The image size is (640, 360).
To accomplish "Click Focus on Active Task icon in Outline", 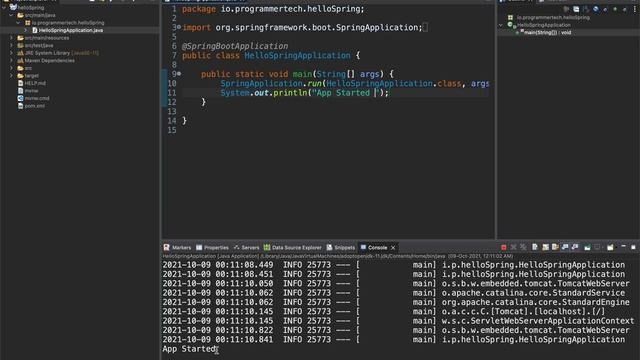I will pyautogui.click(x=566, y=9).
